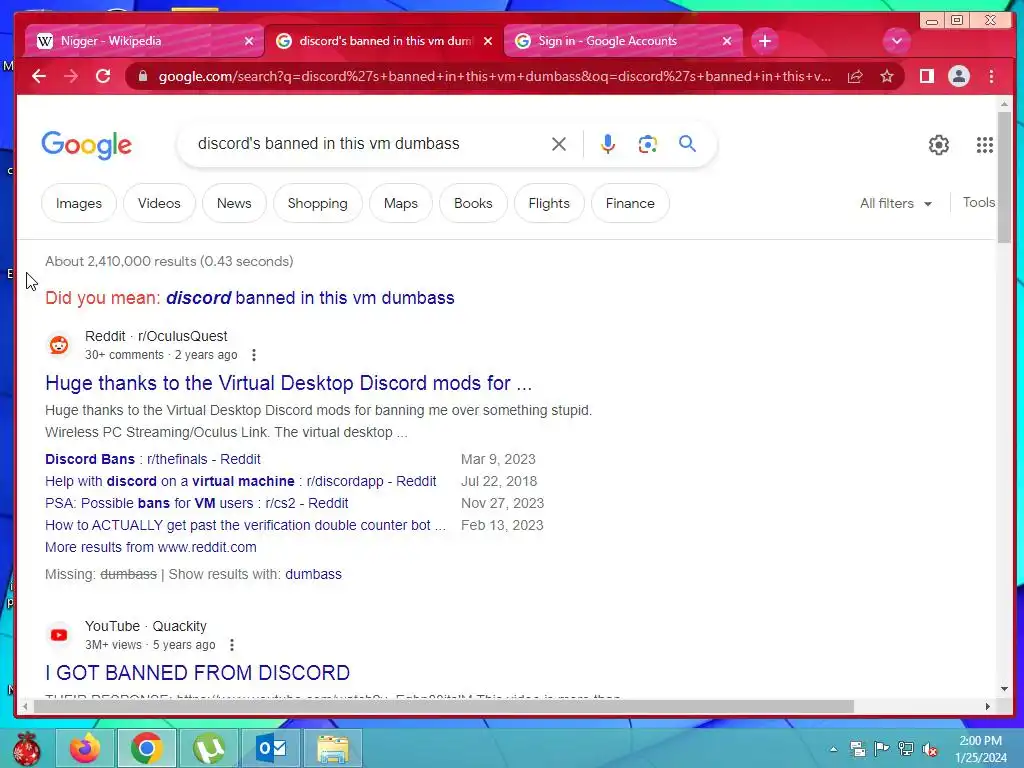This screenshot has width=1024, height=768.
Task: Open How to ACTUALLY get past verification link
Action: (x=246, y=525)
